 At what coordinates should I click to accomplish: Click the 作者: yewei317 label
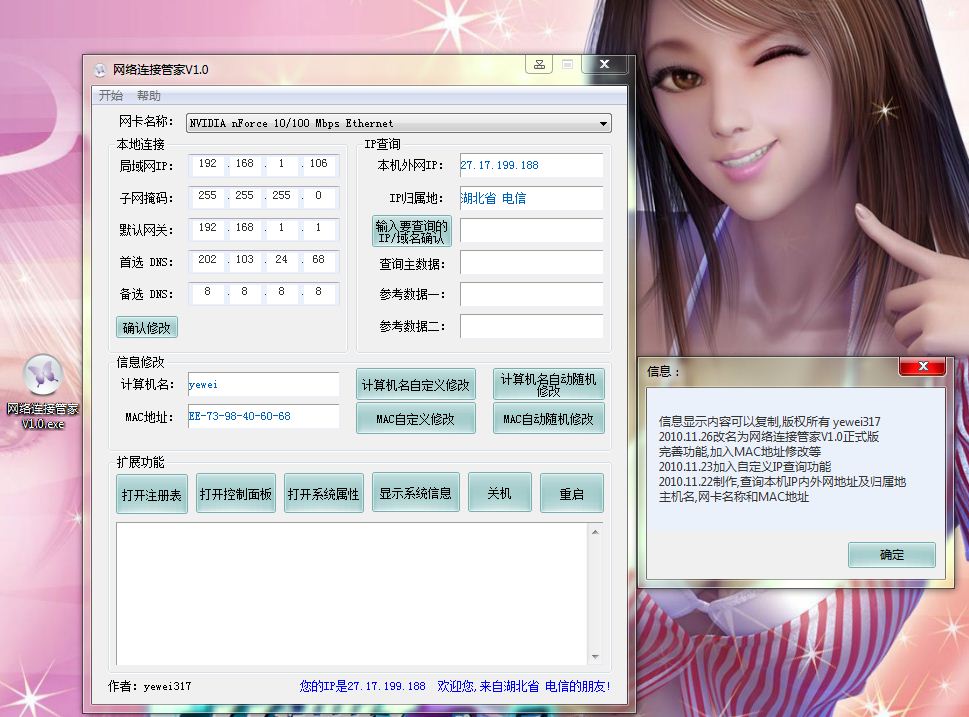[150, 686]
